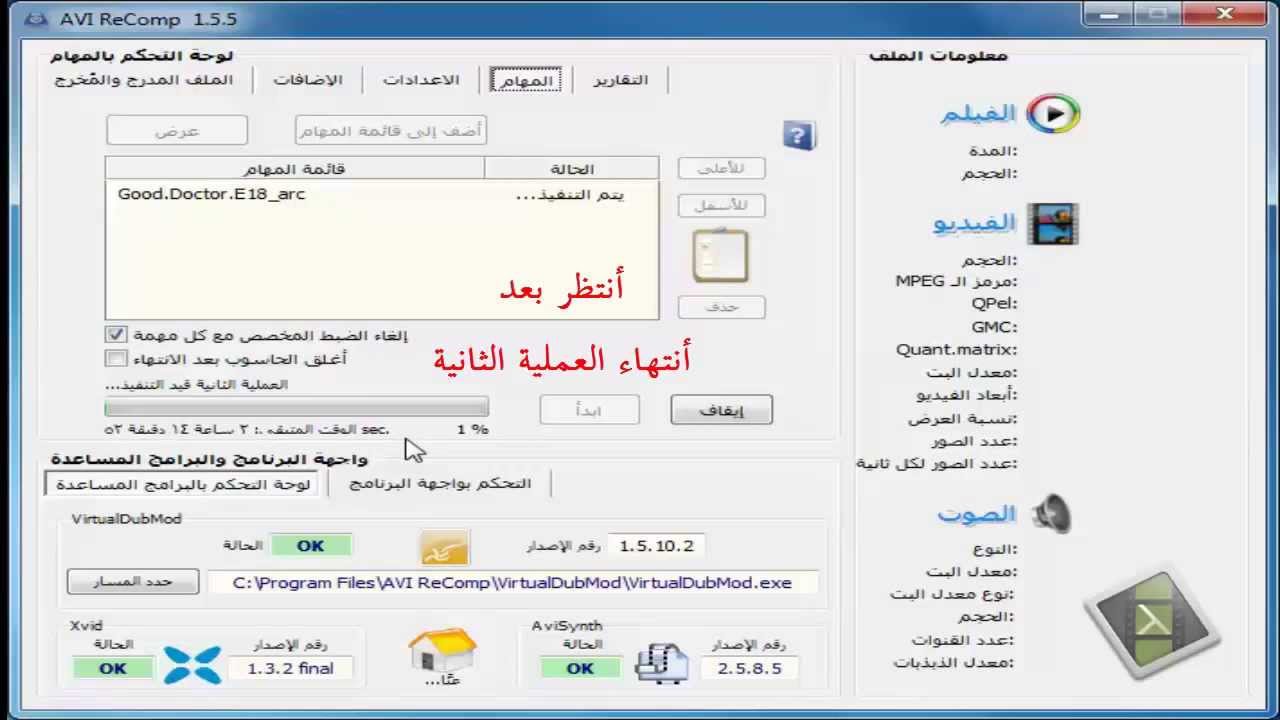
Task: Click VirtualDubMod green OK status
Action: point(311,546)
